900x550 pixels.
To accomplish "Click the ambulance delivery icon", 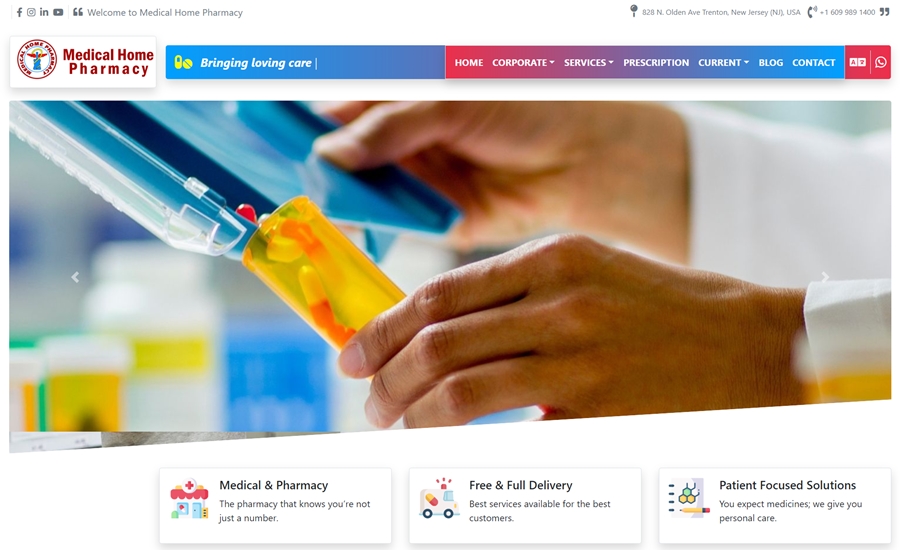I will pos(439,498).
